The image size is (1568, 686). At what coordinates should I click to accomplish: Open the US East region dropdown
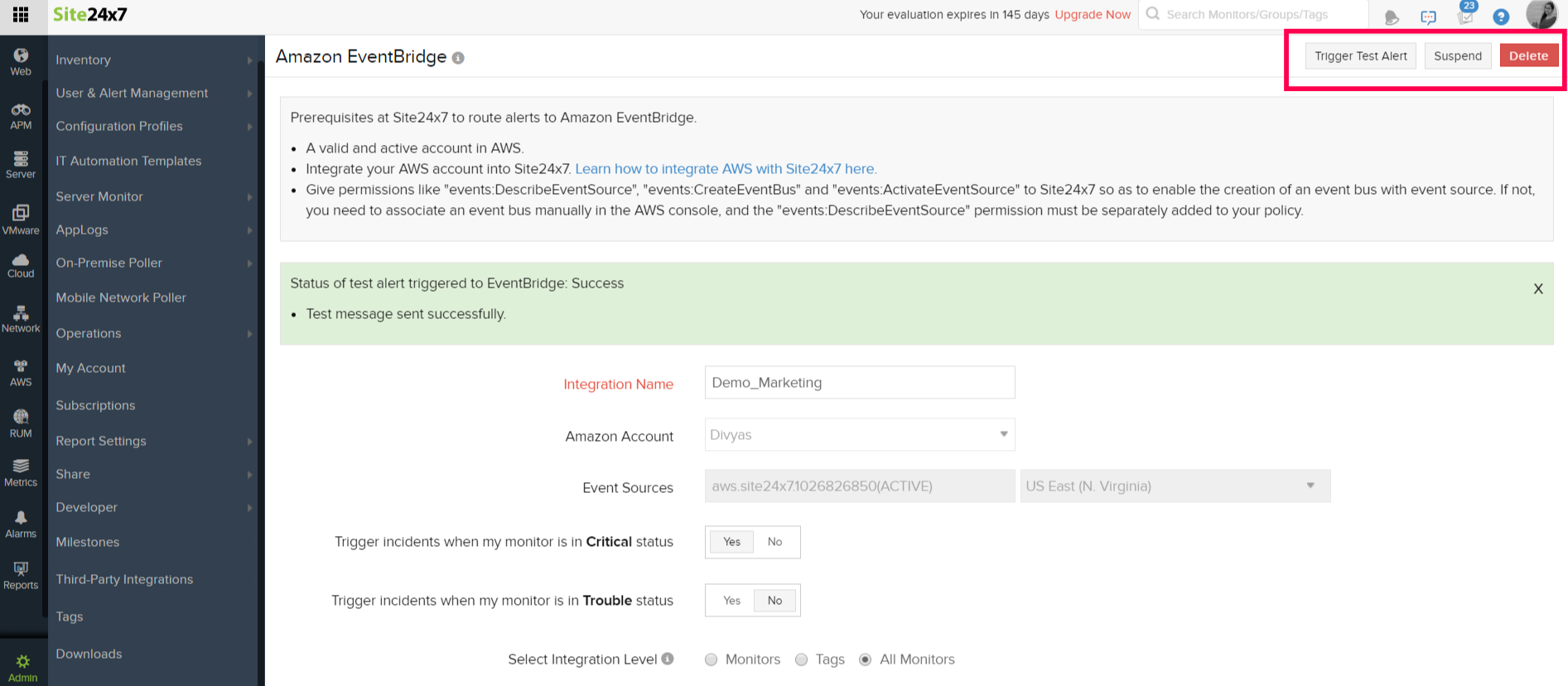(x=1175, y=486)
